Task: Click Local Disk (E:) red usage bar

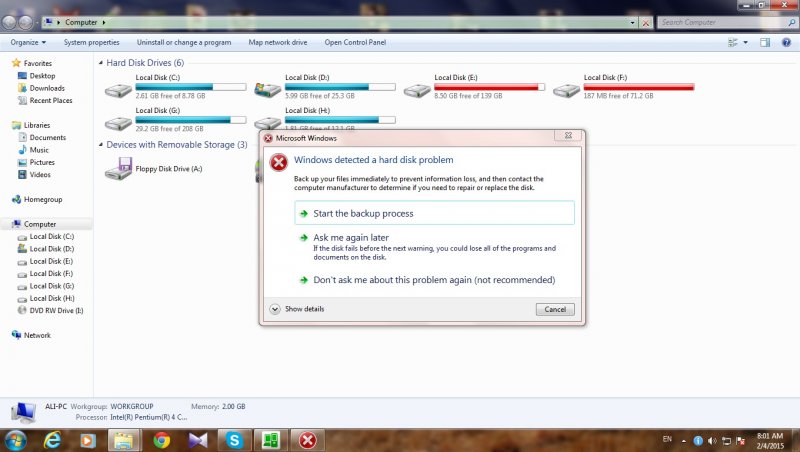Action: pyautogui.click(x=489, y=87)
